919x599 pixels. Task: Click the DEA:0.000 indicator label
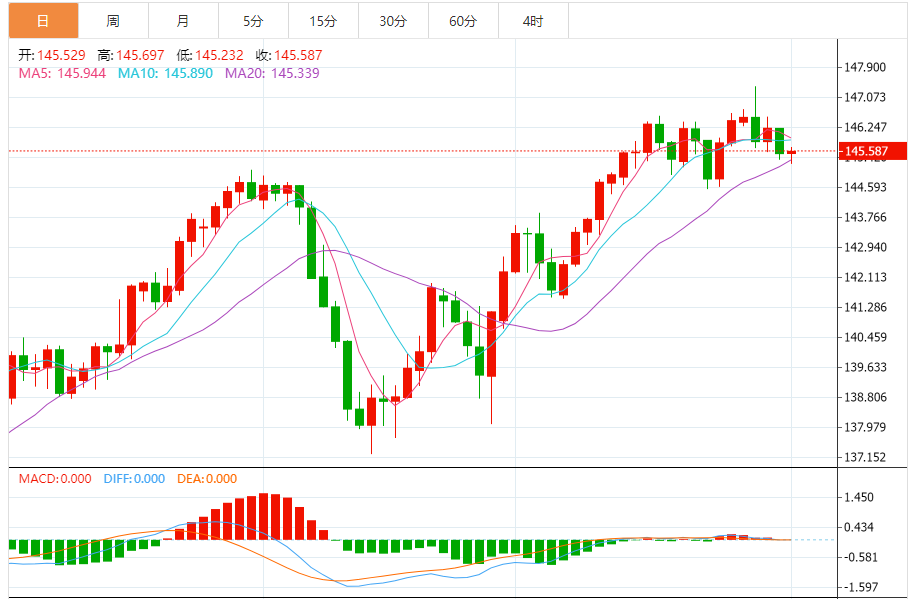point(207,479)
